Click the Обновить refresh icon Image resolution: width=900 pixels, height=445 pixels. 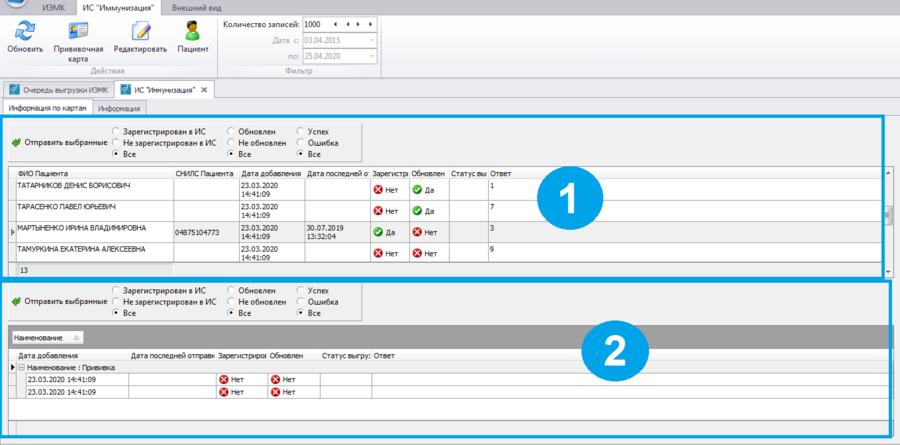[x=23, y=30]
